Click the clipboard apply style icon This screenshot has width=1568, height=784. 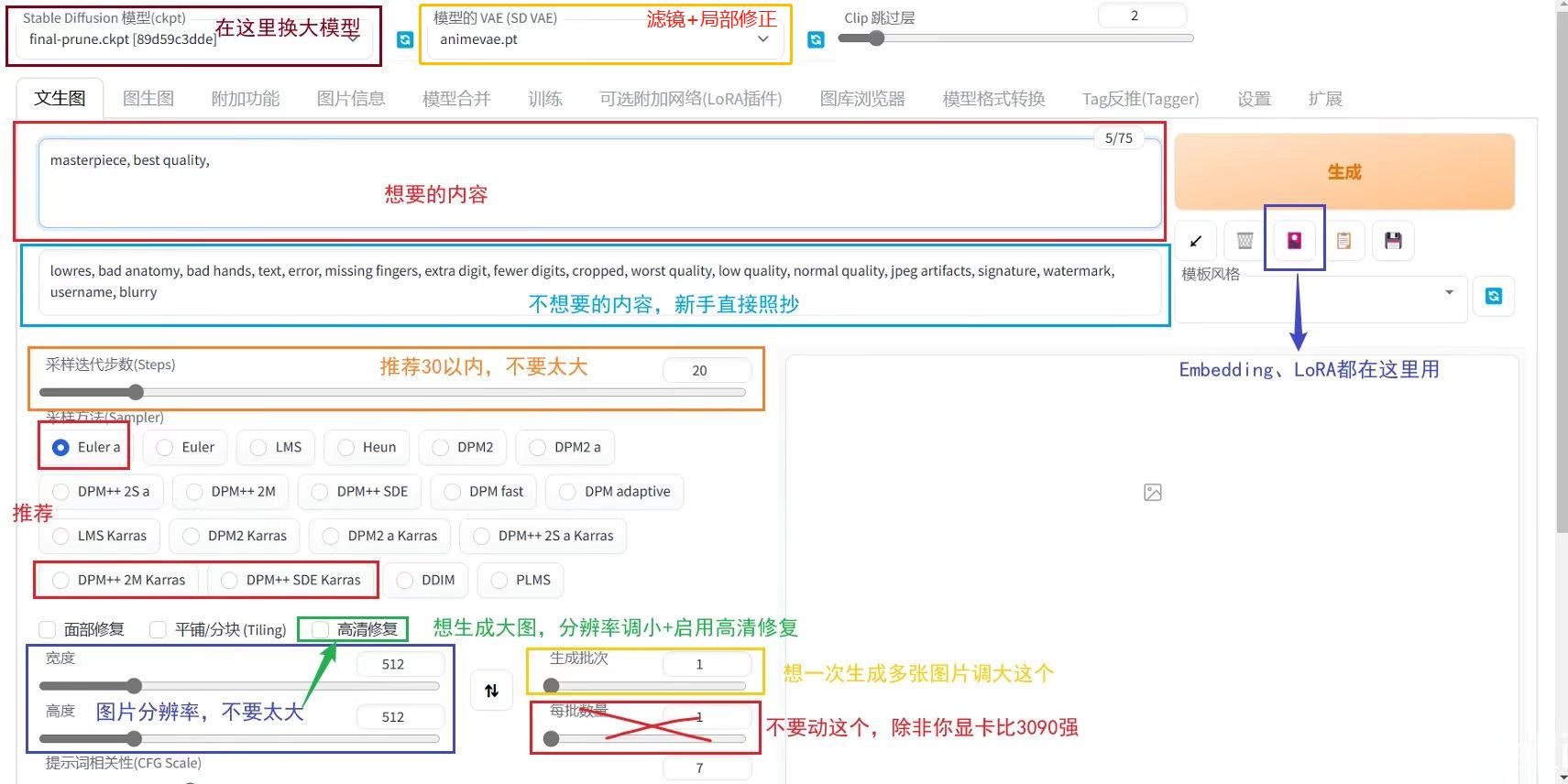point(1343,241)
